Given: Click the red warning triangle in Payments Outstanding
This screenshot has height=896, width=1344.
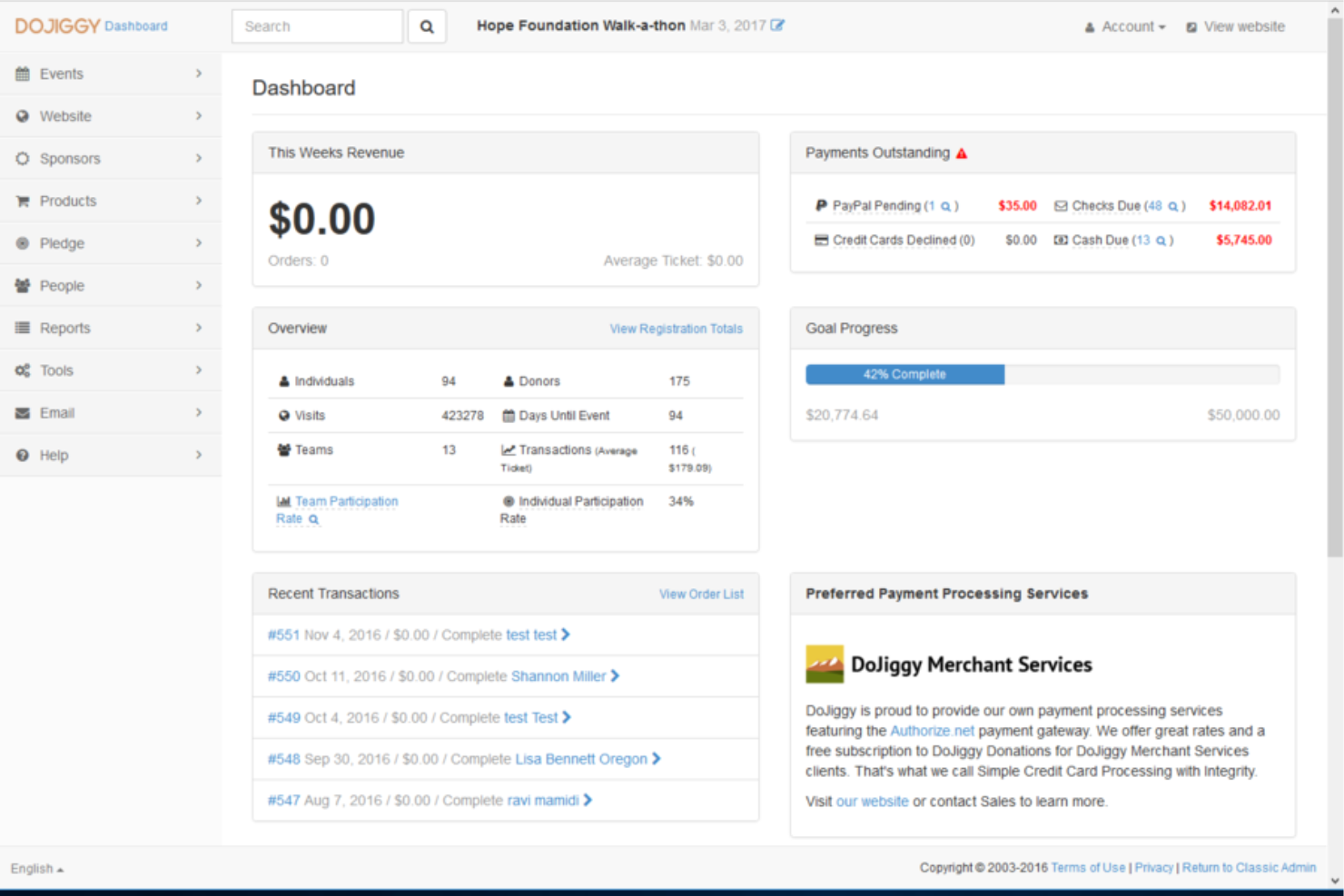Looking at the screenshot, I should click(x=962, y=153).
